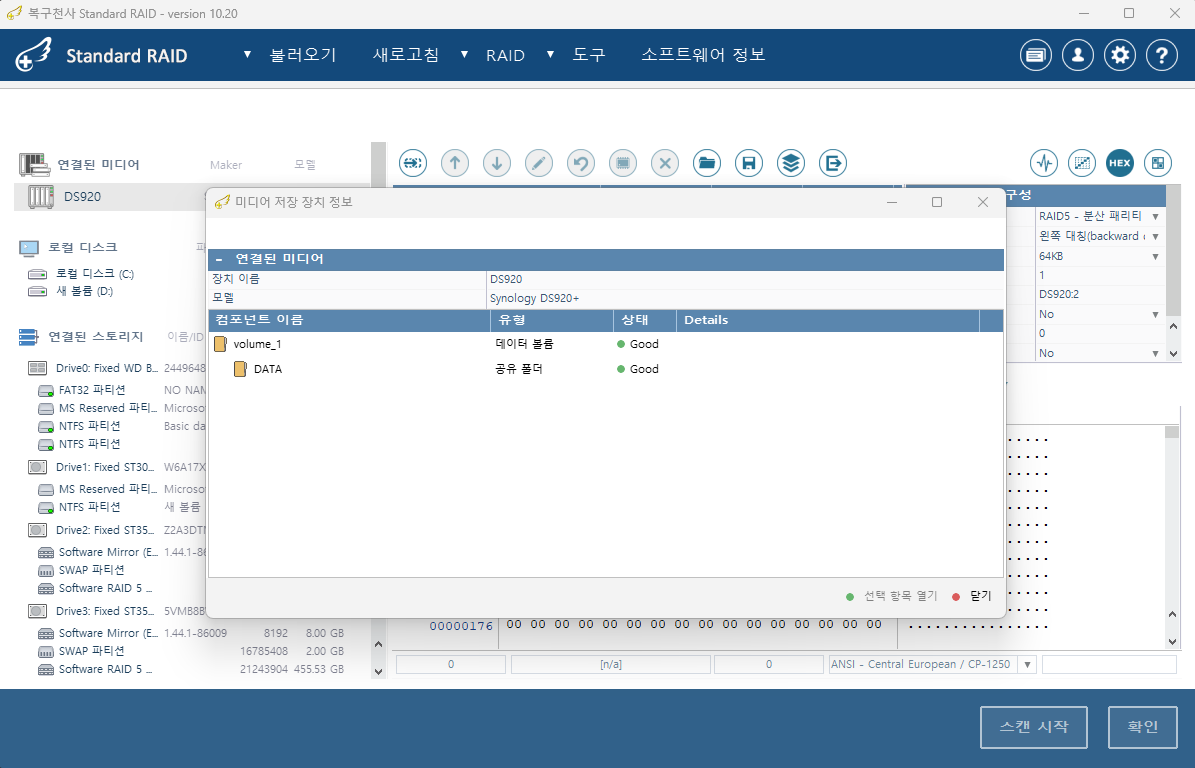1195x768 pixels.
Task: Click the 선택 항목 열기 button
Action: tap(892, 596)
